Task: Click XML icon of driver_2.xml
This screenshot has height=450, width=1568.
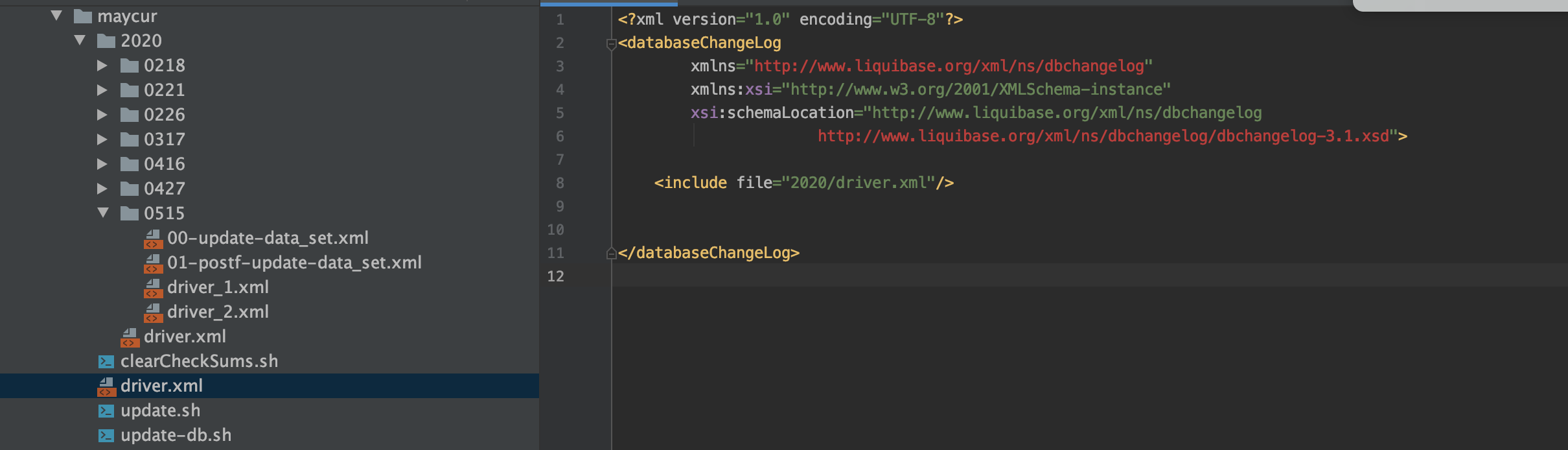Action: tap(153, 313)
